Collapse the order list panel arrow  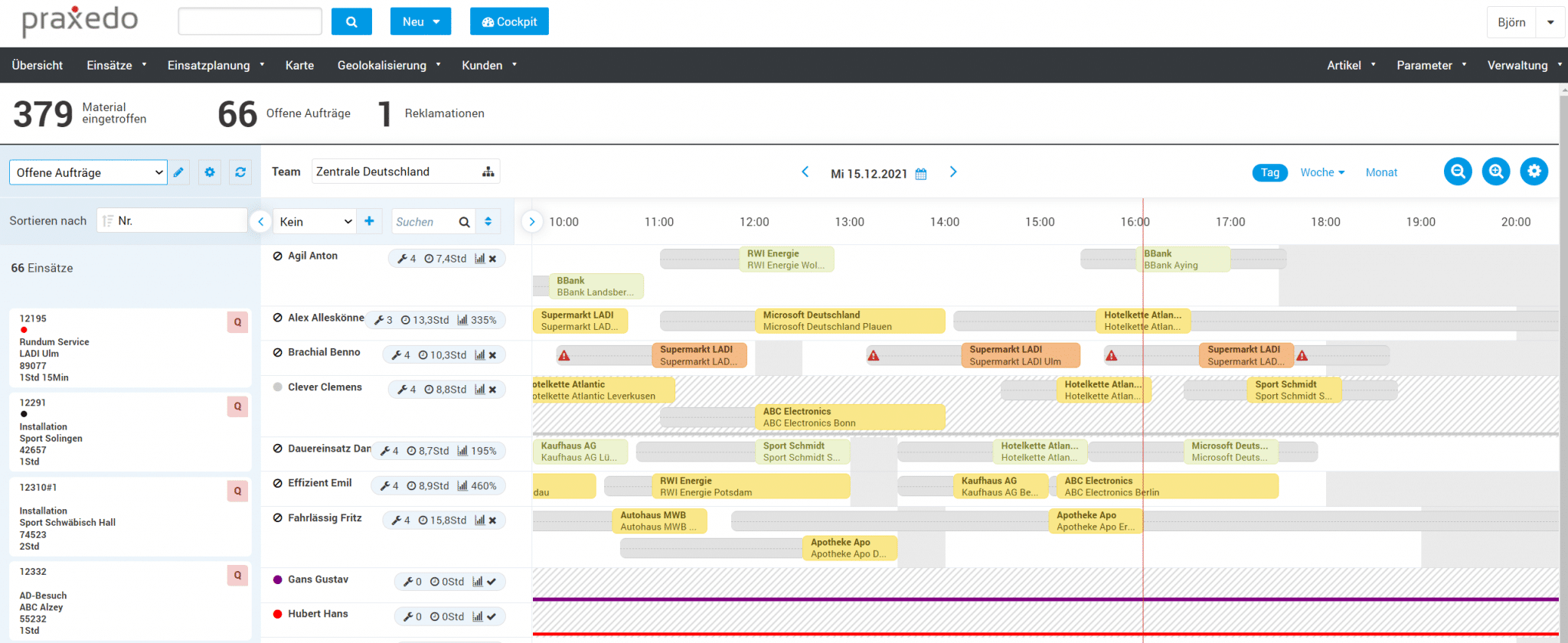point(260,221)
